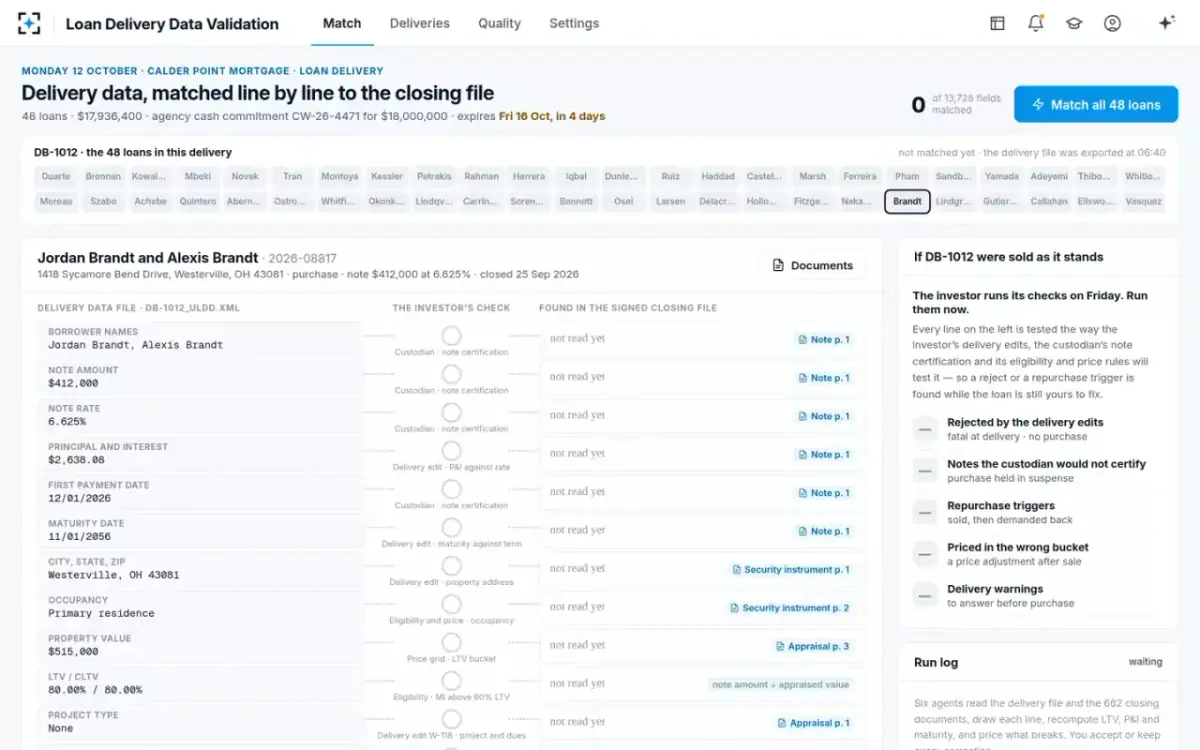The width and height of the screenshot is (1200, 750).
Task: Select the Kessler loan chip
Action: (x=387, y=176)
